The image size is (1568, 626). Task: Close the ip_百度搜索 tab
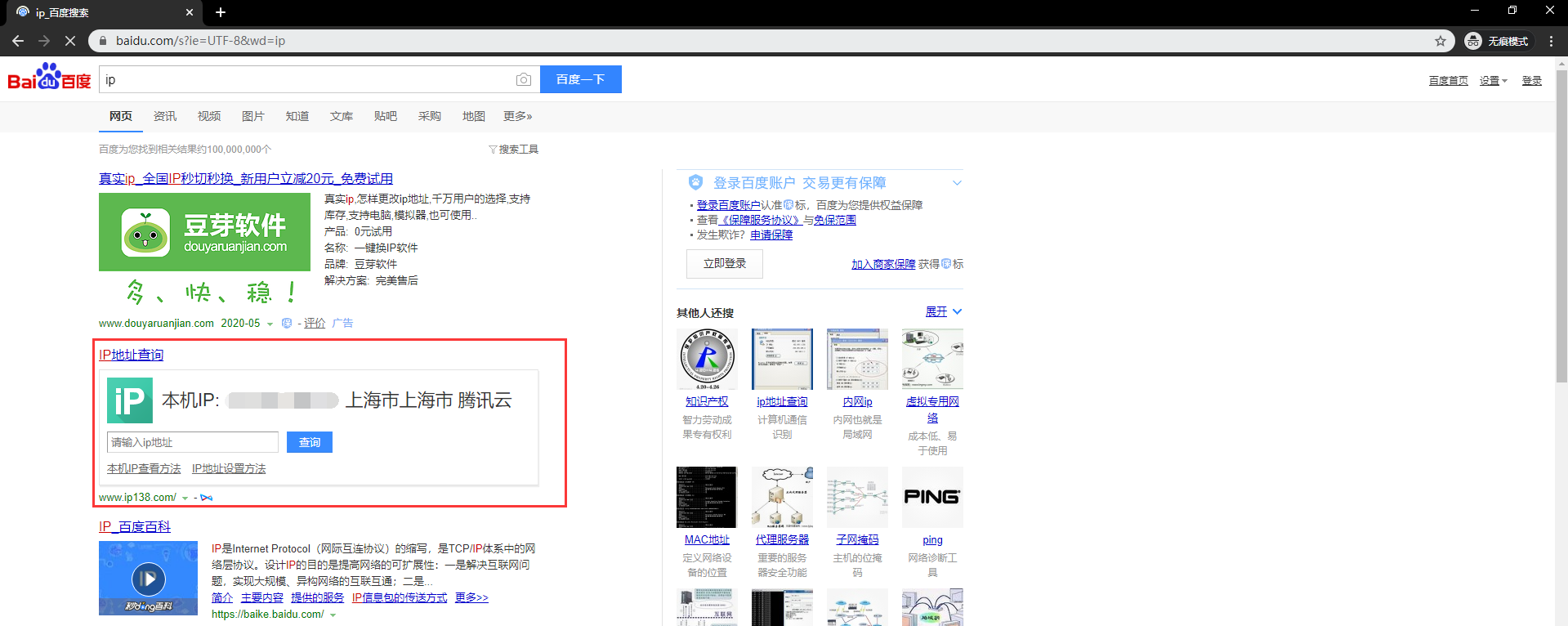190,12
